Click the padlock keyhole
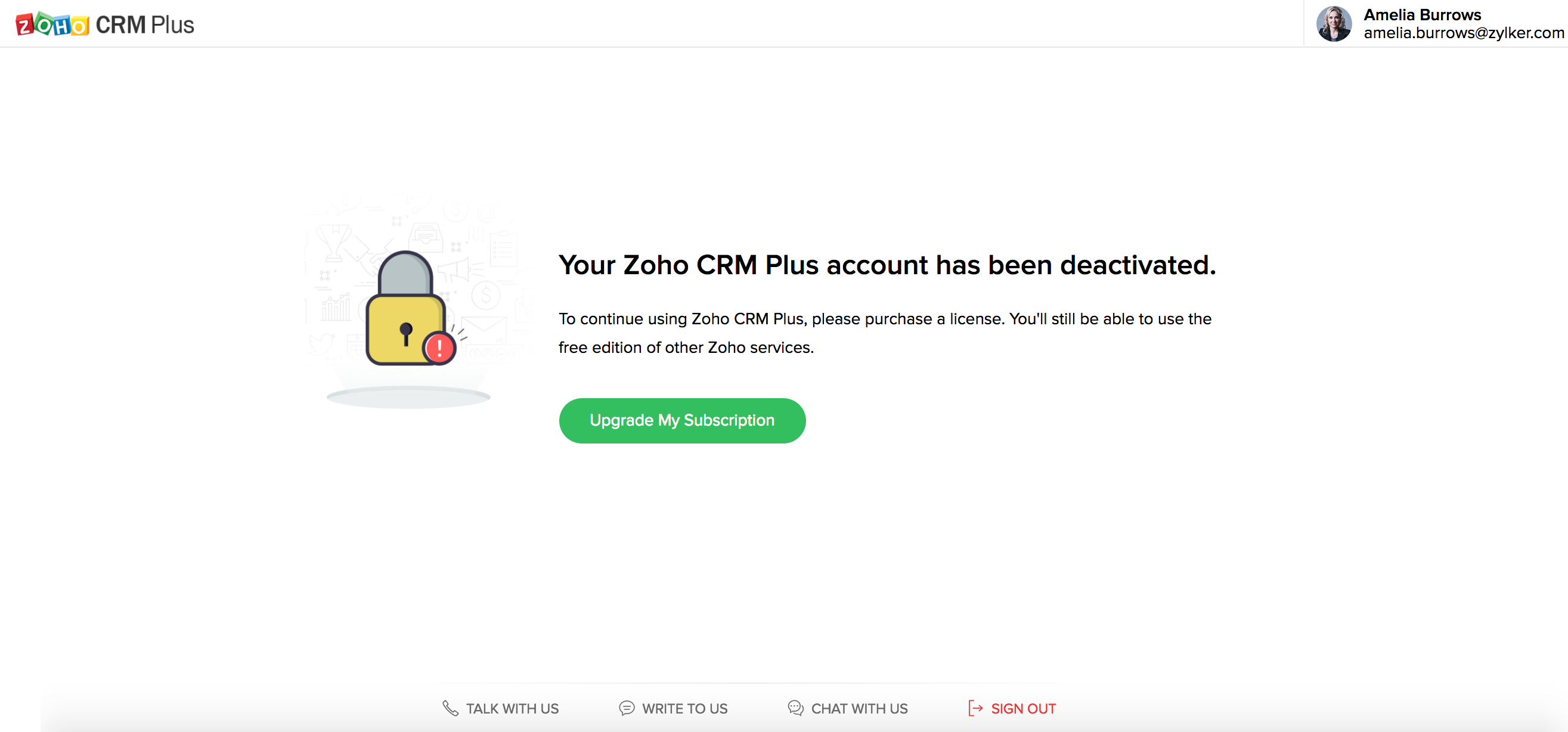This screenshot has height=732, width=1568. pos(406,333)
